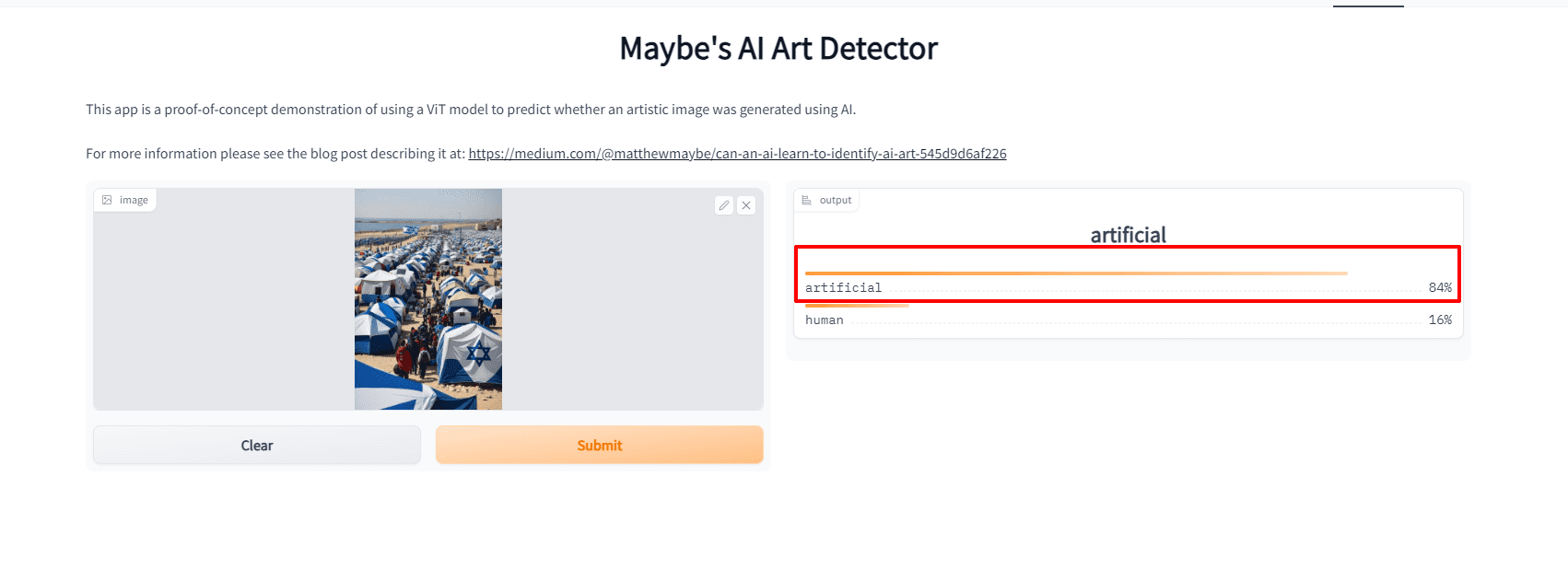Select the uploaded tents photo thumbnail
1568x581 pixels.
pyautogui.click(x=428, y=299)
